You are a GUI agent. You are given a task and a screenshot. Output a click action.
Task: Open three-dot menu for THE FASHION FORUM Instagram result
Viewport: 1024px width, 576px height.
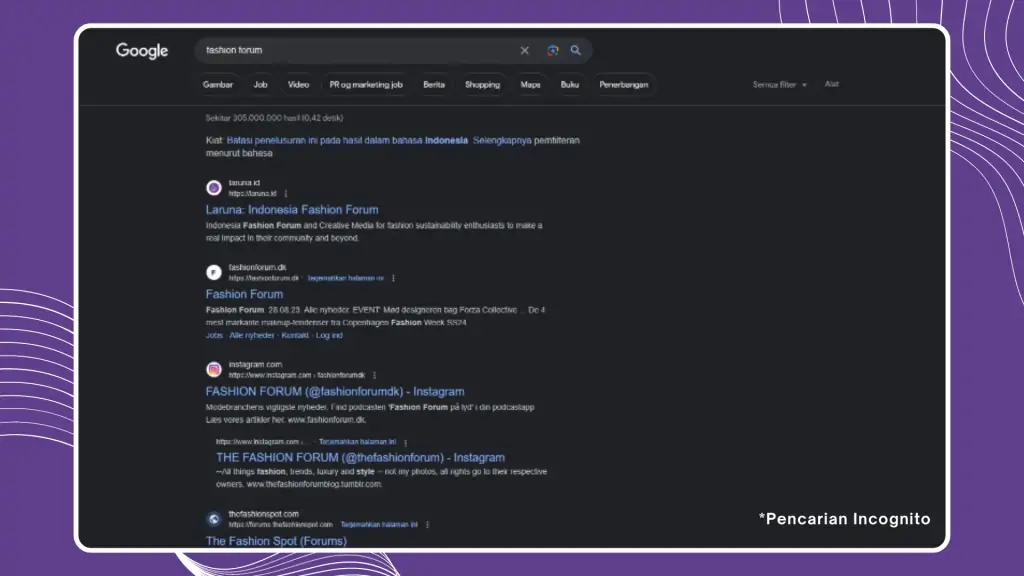(x=406, y=442)
